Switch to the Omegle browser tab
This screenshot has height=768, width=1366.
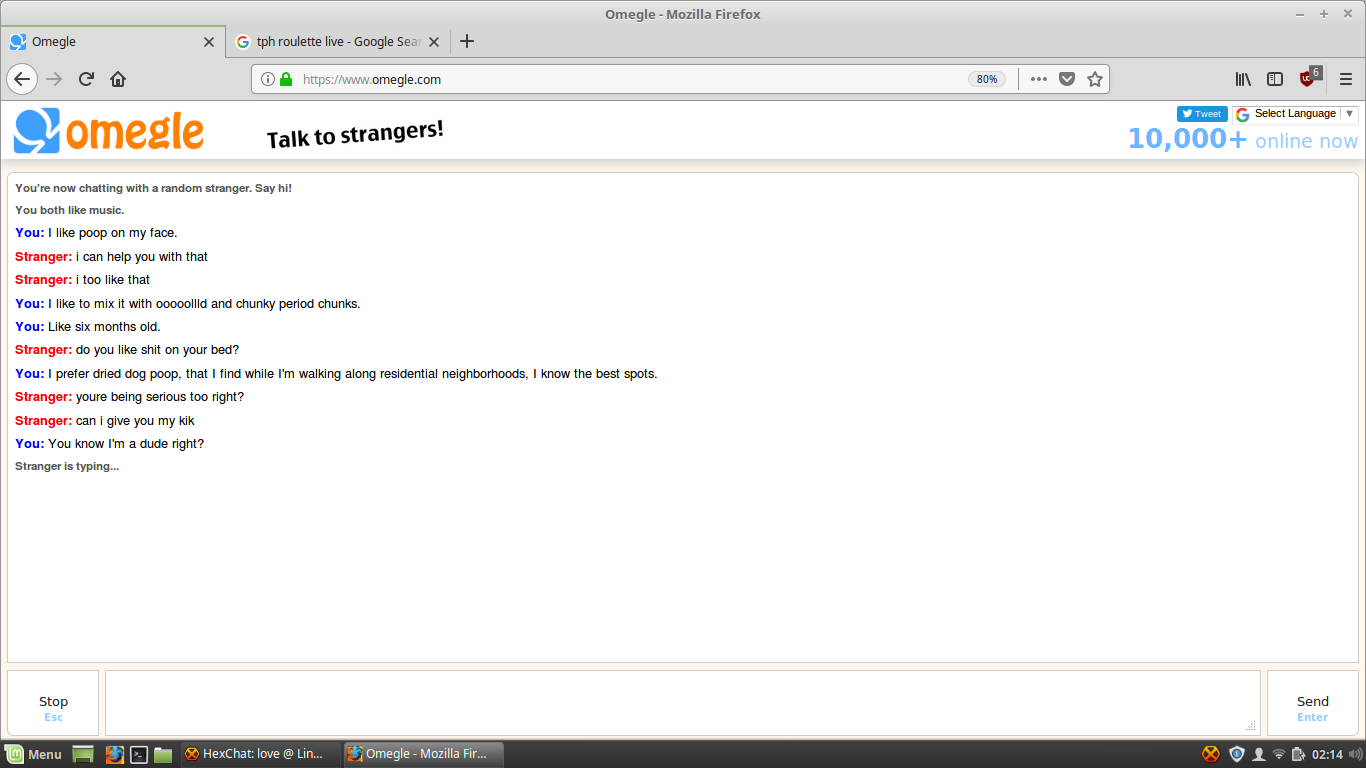[x=112, y=42]
